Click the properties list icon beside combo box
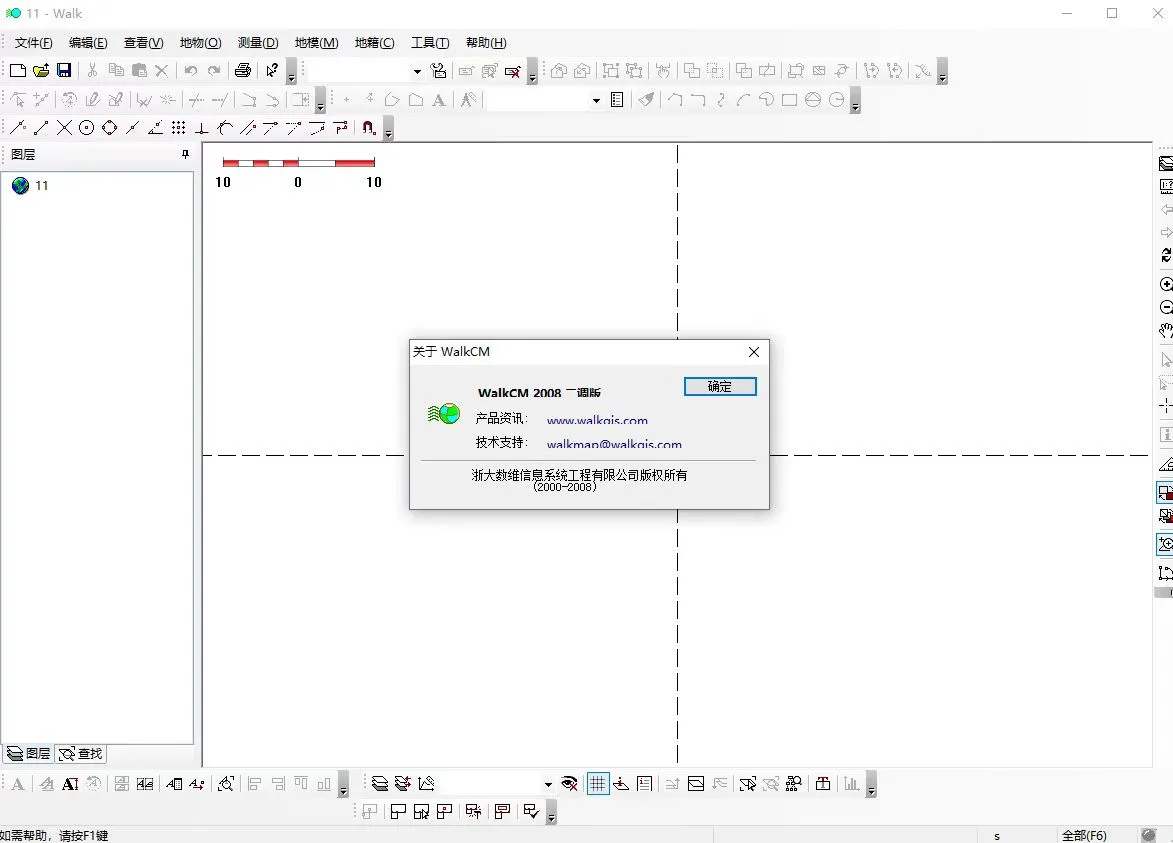Viewport: 1173px width, 843px height. coord(617,99)
